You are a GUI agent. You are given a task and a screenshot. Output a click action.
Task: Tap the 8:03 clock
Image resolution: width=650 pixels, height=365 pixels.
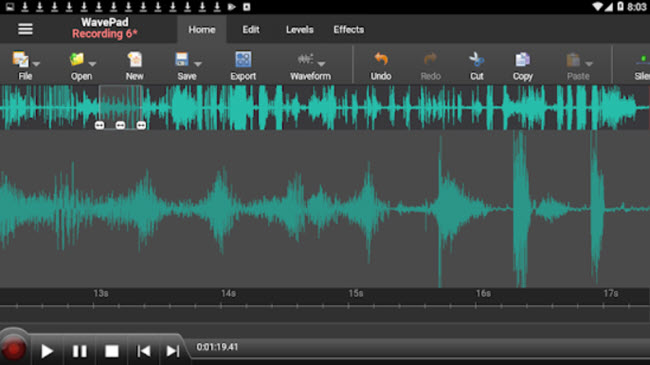click(636, 7)
